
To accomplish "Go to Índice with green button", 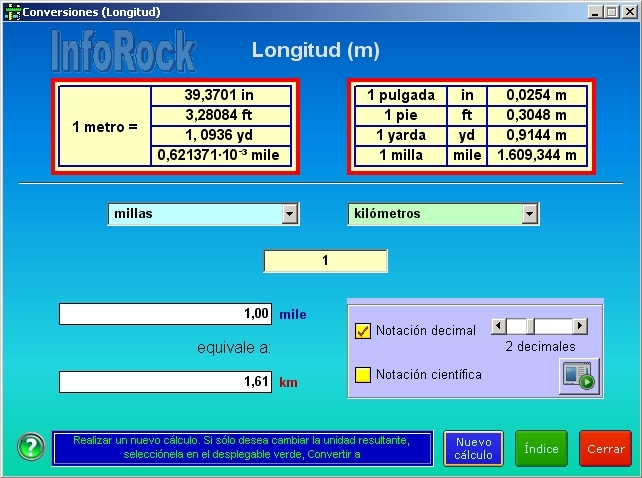I will 541,449.
